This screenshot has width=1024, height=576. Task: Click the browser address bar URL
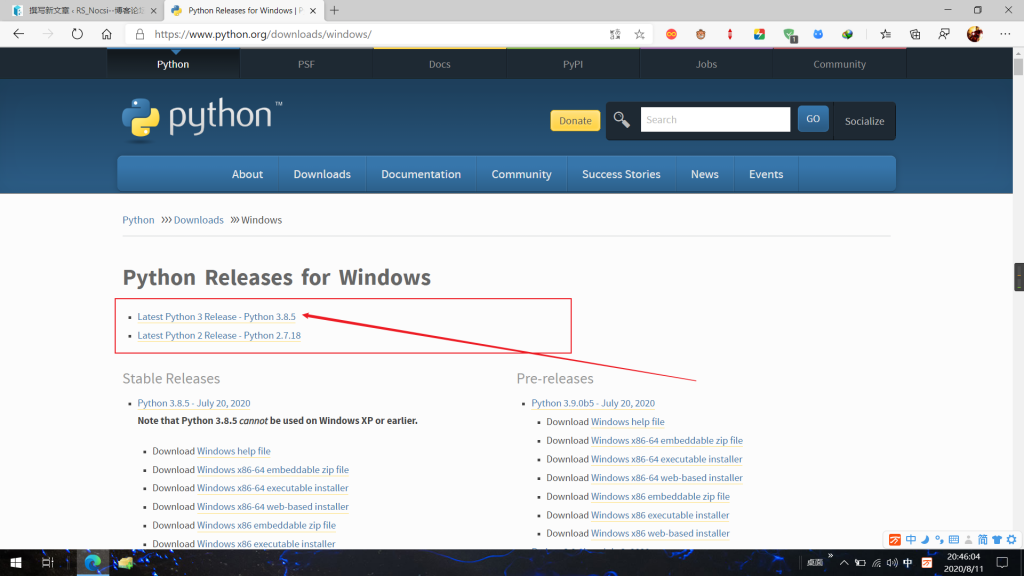click(x=263, y=34)
